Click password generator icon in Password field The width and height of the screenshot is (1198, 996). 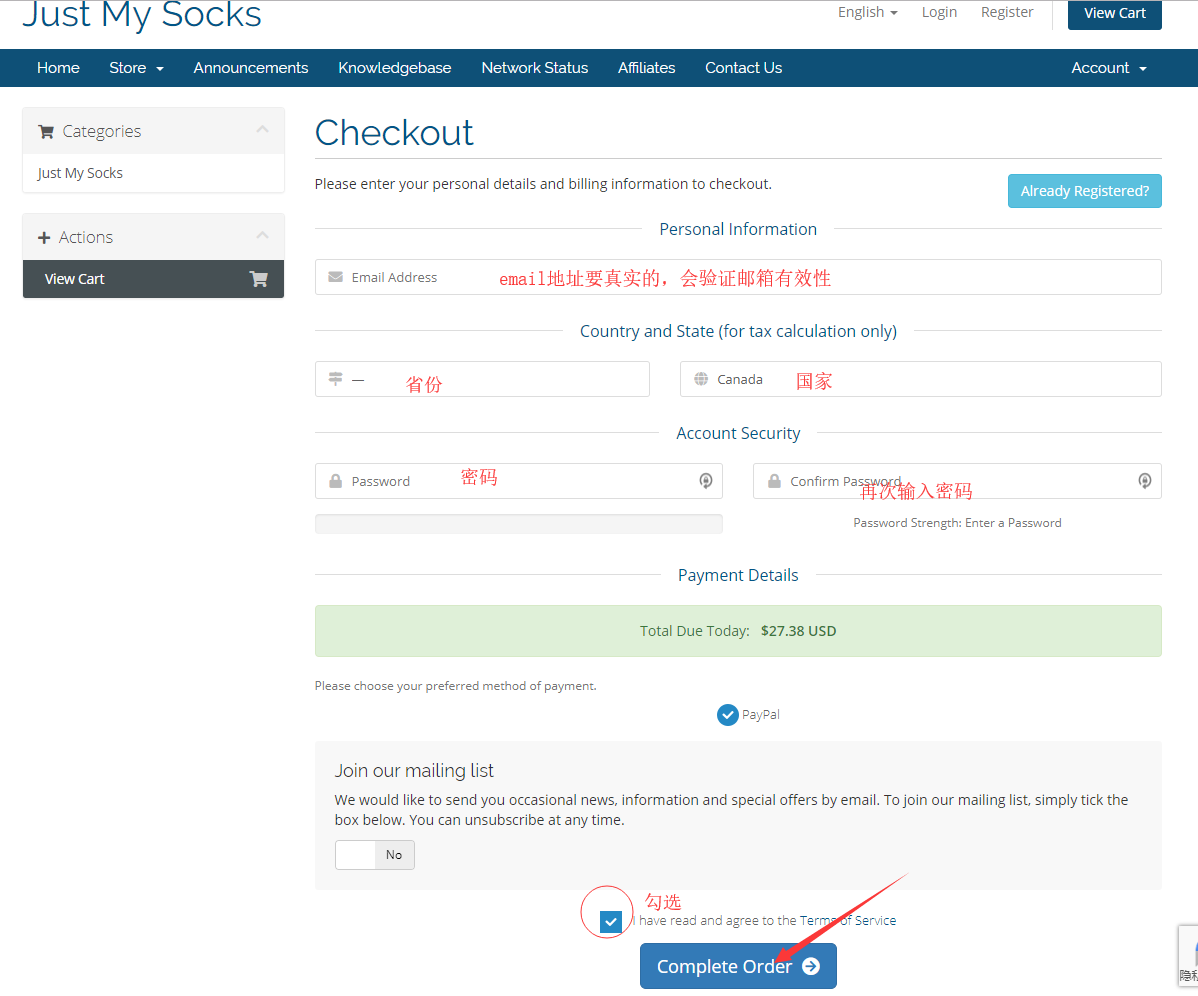point(705,481)
